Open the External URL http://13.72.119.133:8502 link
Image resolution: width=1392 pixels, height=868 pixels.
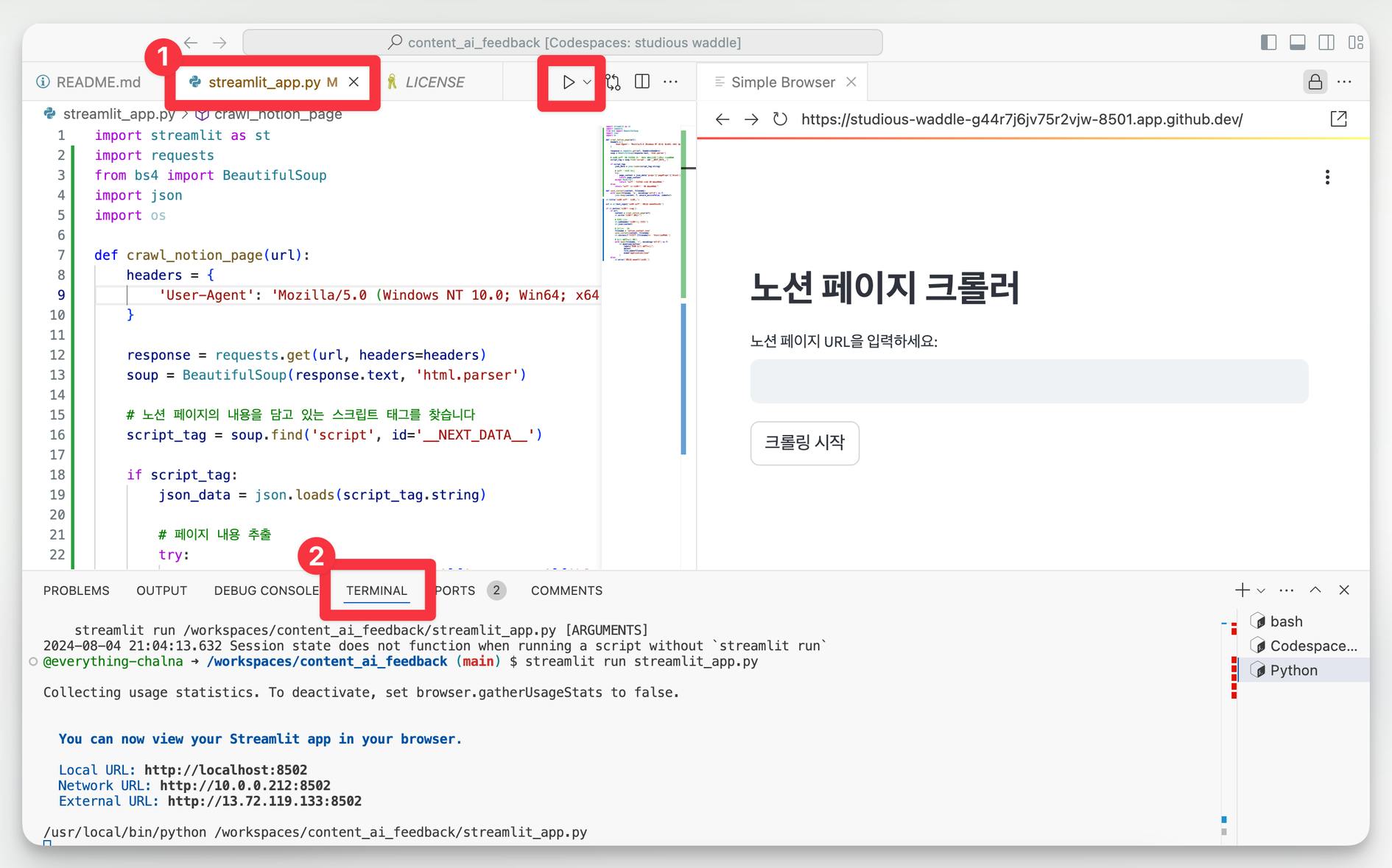pos(264,801)
